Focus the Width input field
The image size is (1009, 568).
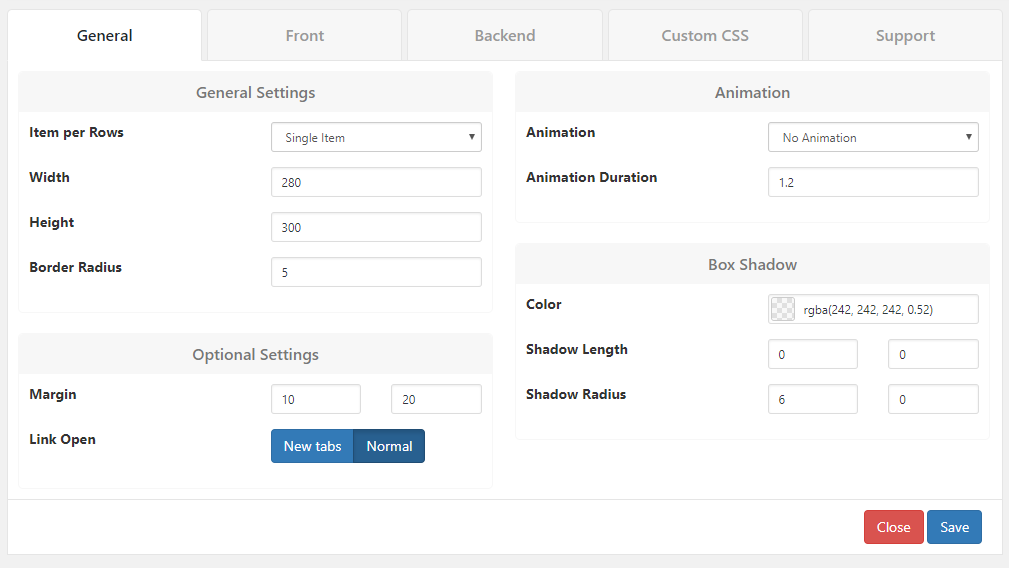pyautogui.click(x=376, y=182)
